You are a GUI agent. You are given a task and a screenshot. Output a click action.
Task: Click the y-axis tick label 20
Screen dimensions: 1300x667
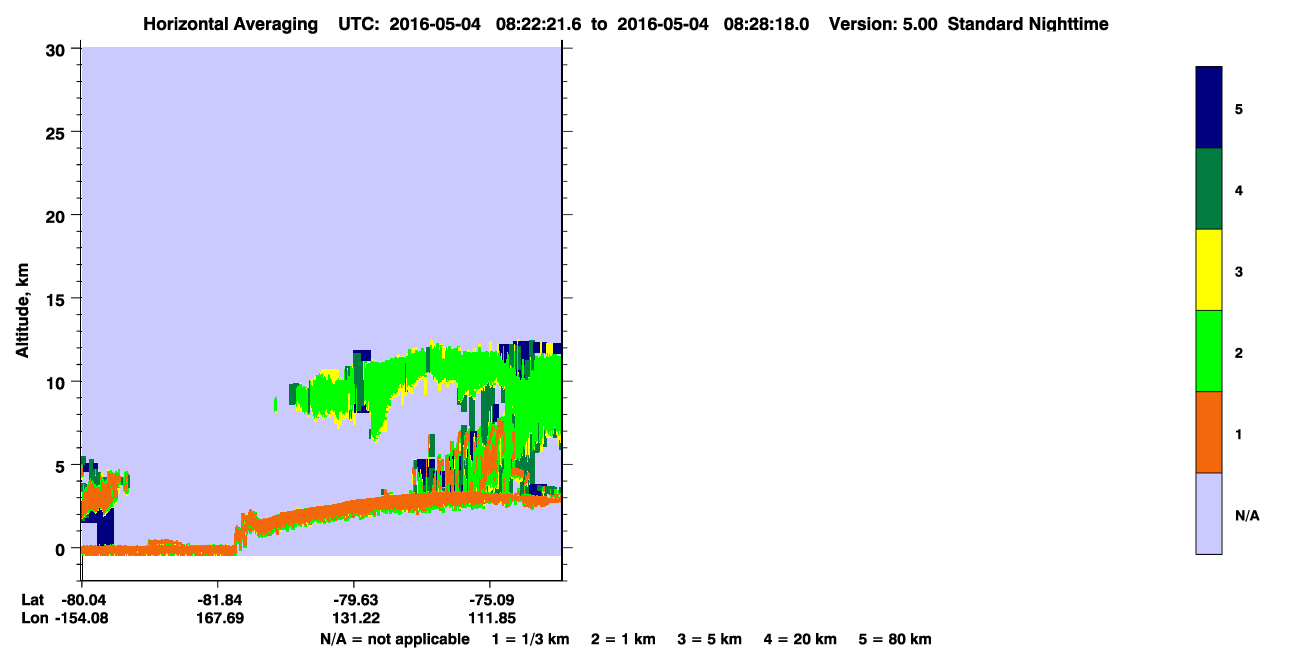tap(57, 215)
